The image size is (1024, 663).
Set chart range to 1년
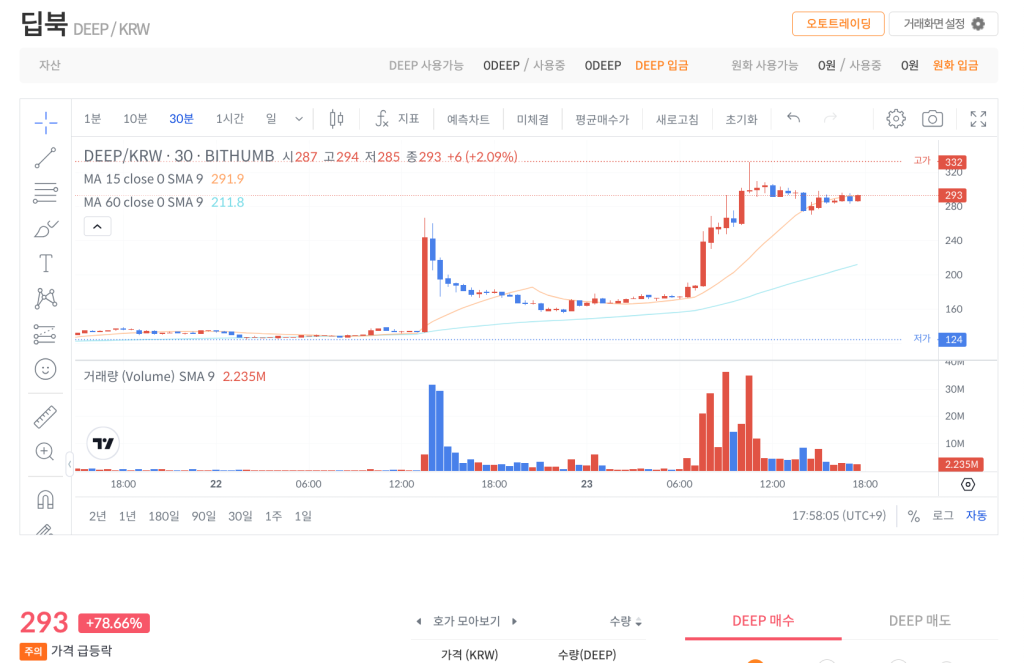pyautogui.click(x=127, y=516)
